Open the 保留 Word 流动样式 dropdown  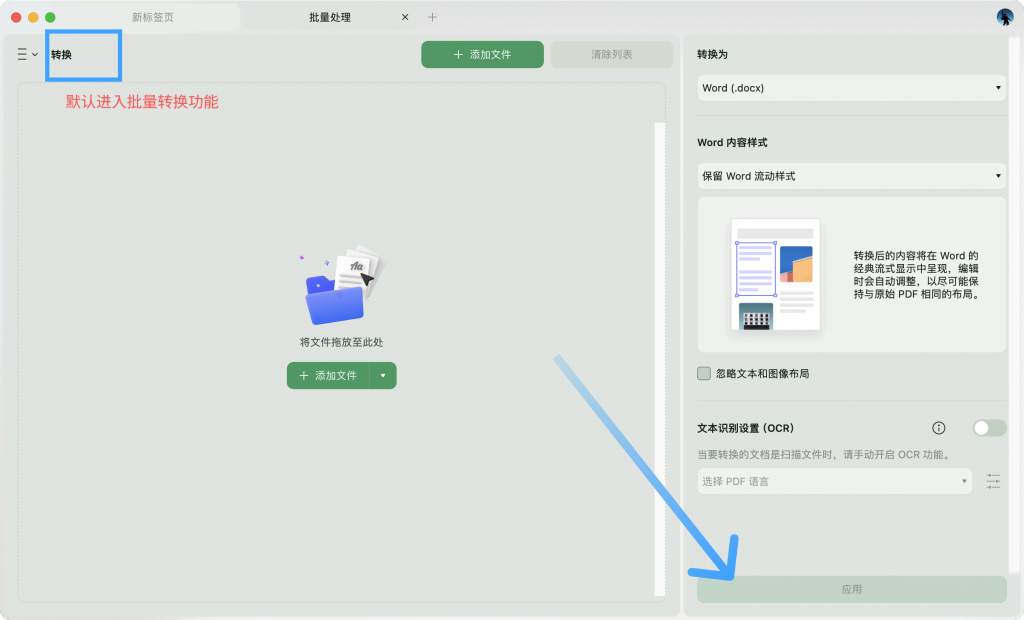tap(851, 176)
